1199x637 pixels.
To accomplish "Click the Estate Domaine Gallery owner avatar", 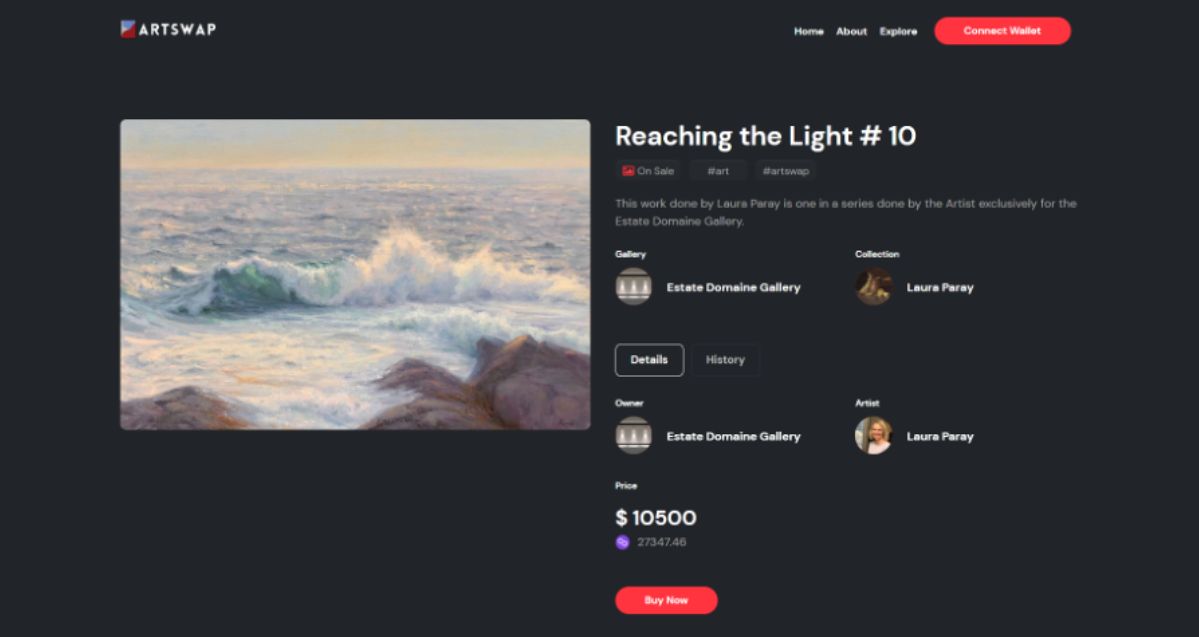I will coord(633,436).
